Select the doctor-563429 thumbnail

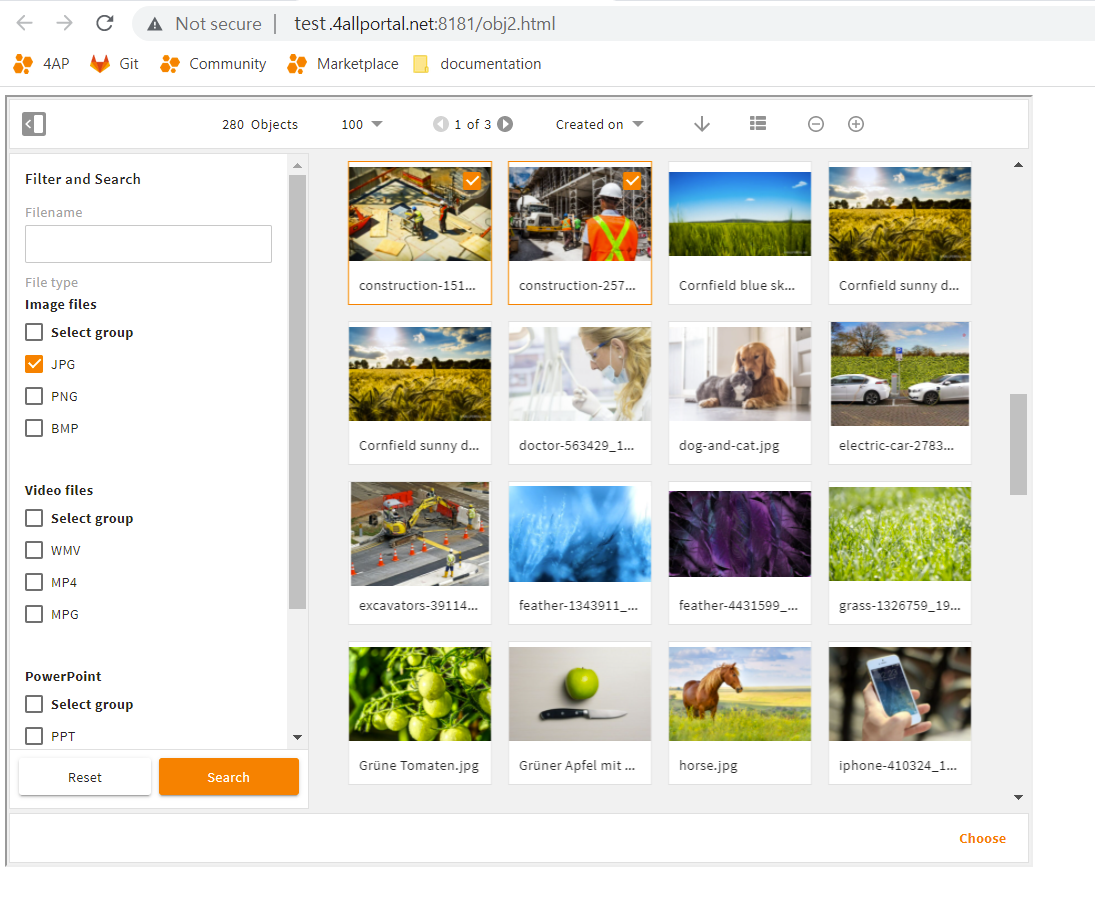(580, 393)
